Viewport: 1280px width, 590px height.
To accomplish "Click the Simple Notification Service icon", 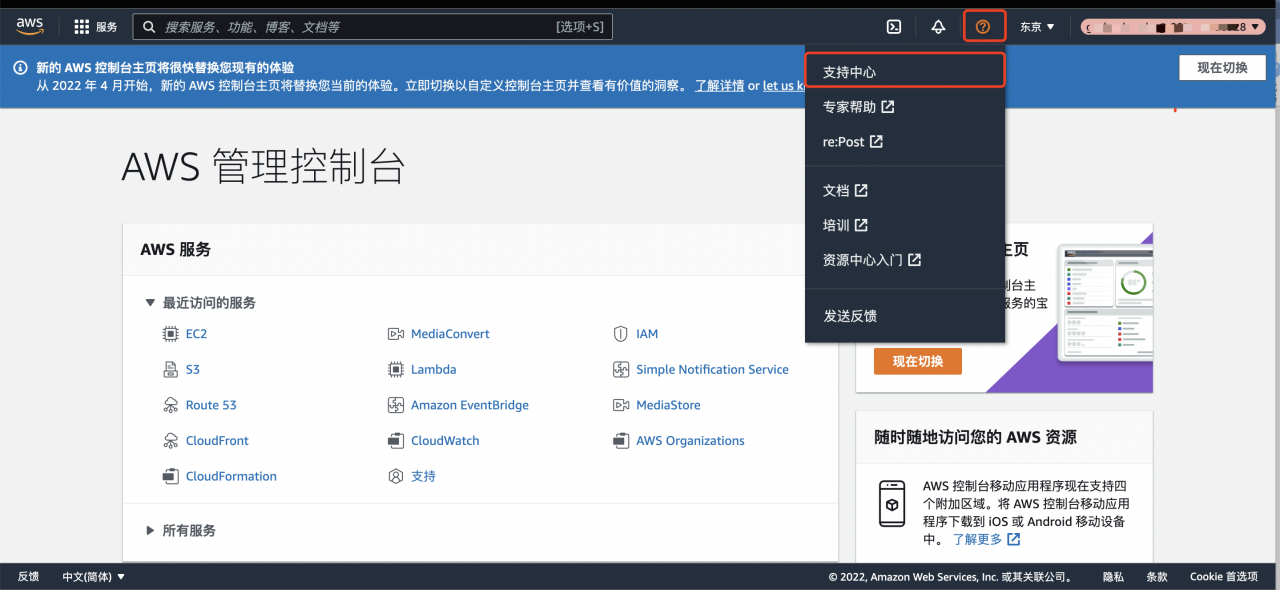I will (x=620, y=370).
